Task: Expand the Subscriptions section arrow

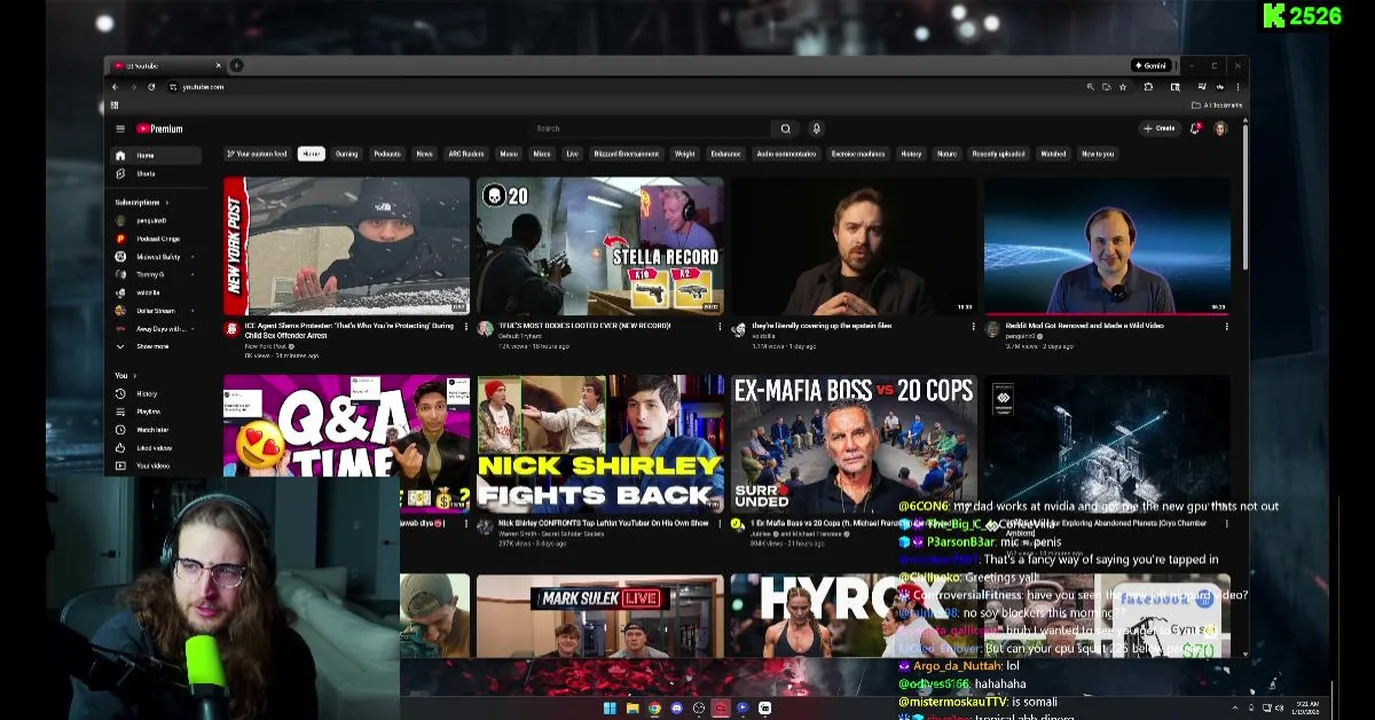Action: point(167,202)
